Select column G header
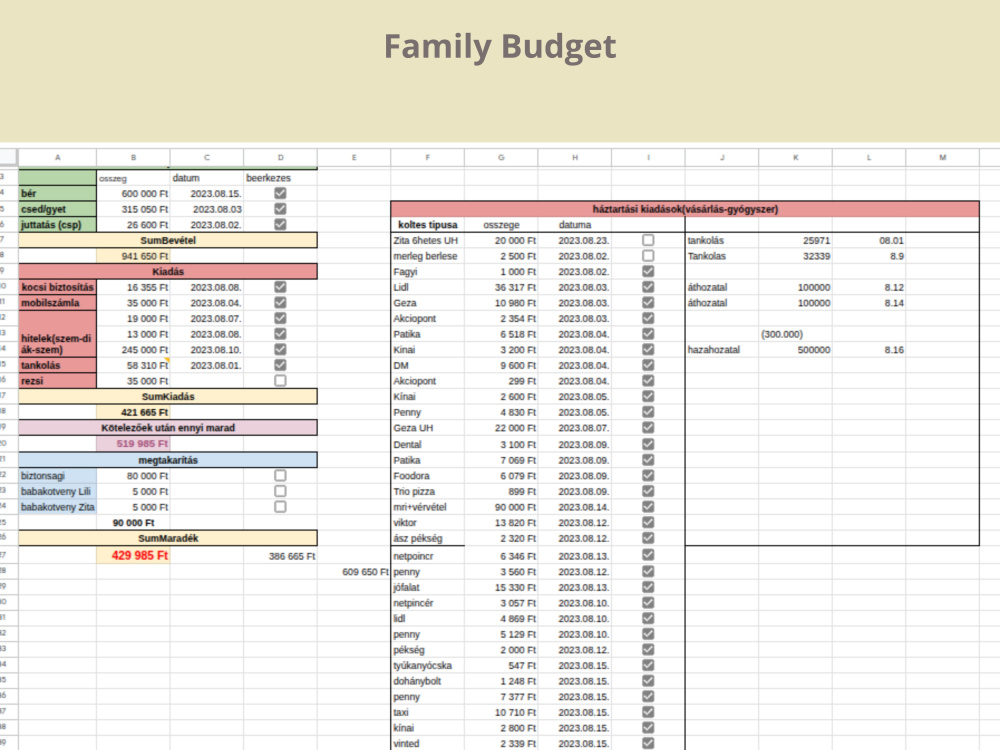Screen dimensions: 1000x750 (501, 157)
